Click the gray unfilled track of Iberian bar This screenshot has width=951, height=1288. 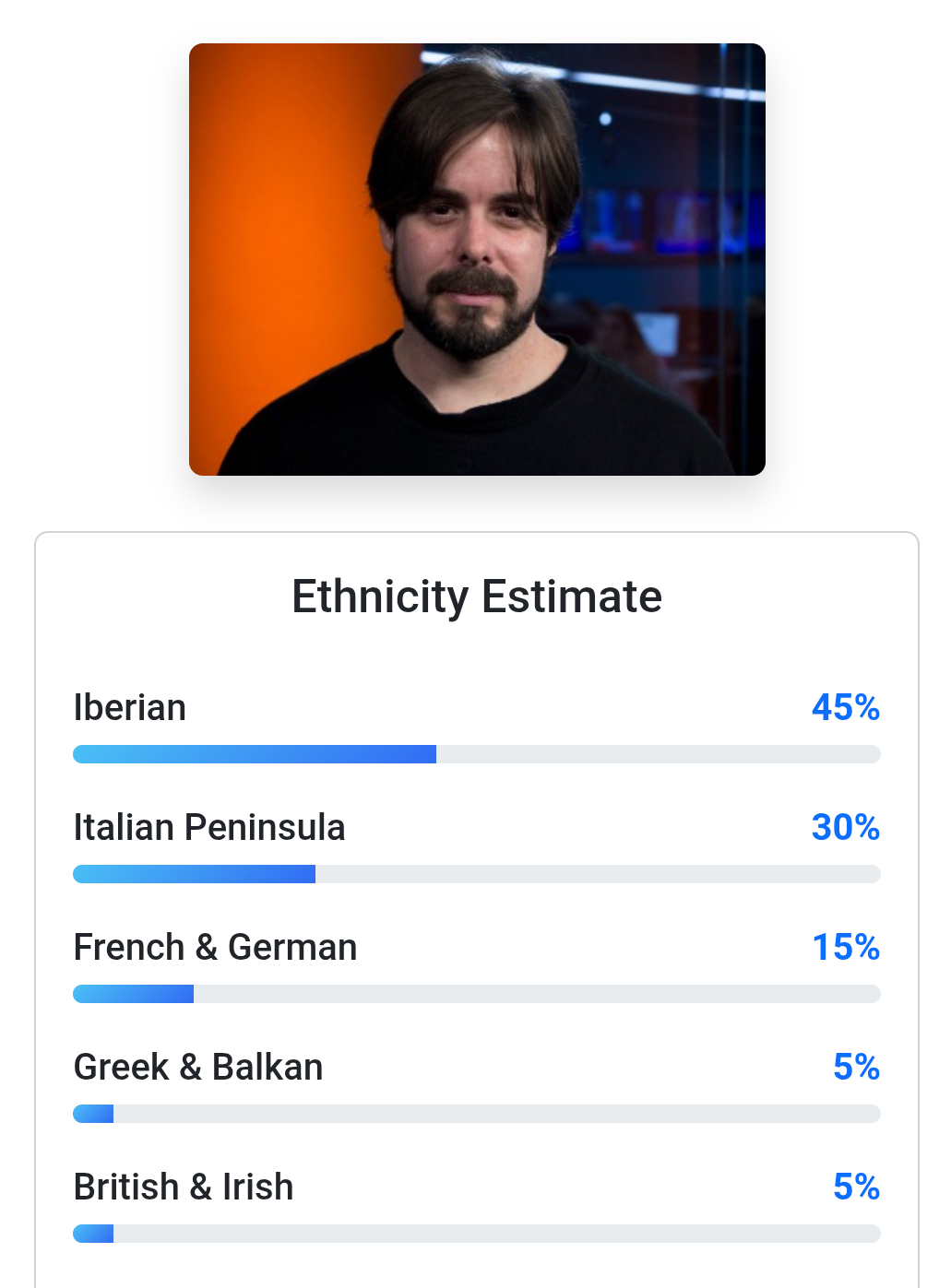(x=658, y=754)
